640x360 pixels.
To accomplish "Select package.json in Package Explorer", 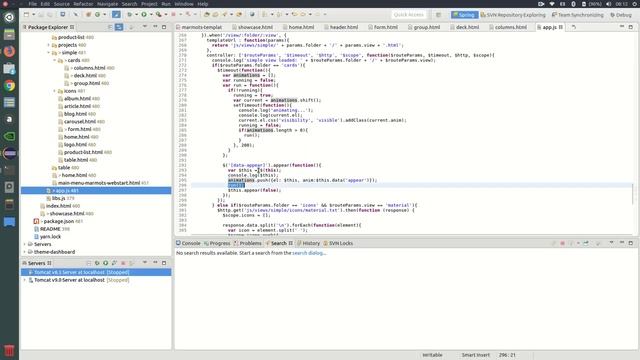I will coord(58,221).
